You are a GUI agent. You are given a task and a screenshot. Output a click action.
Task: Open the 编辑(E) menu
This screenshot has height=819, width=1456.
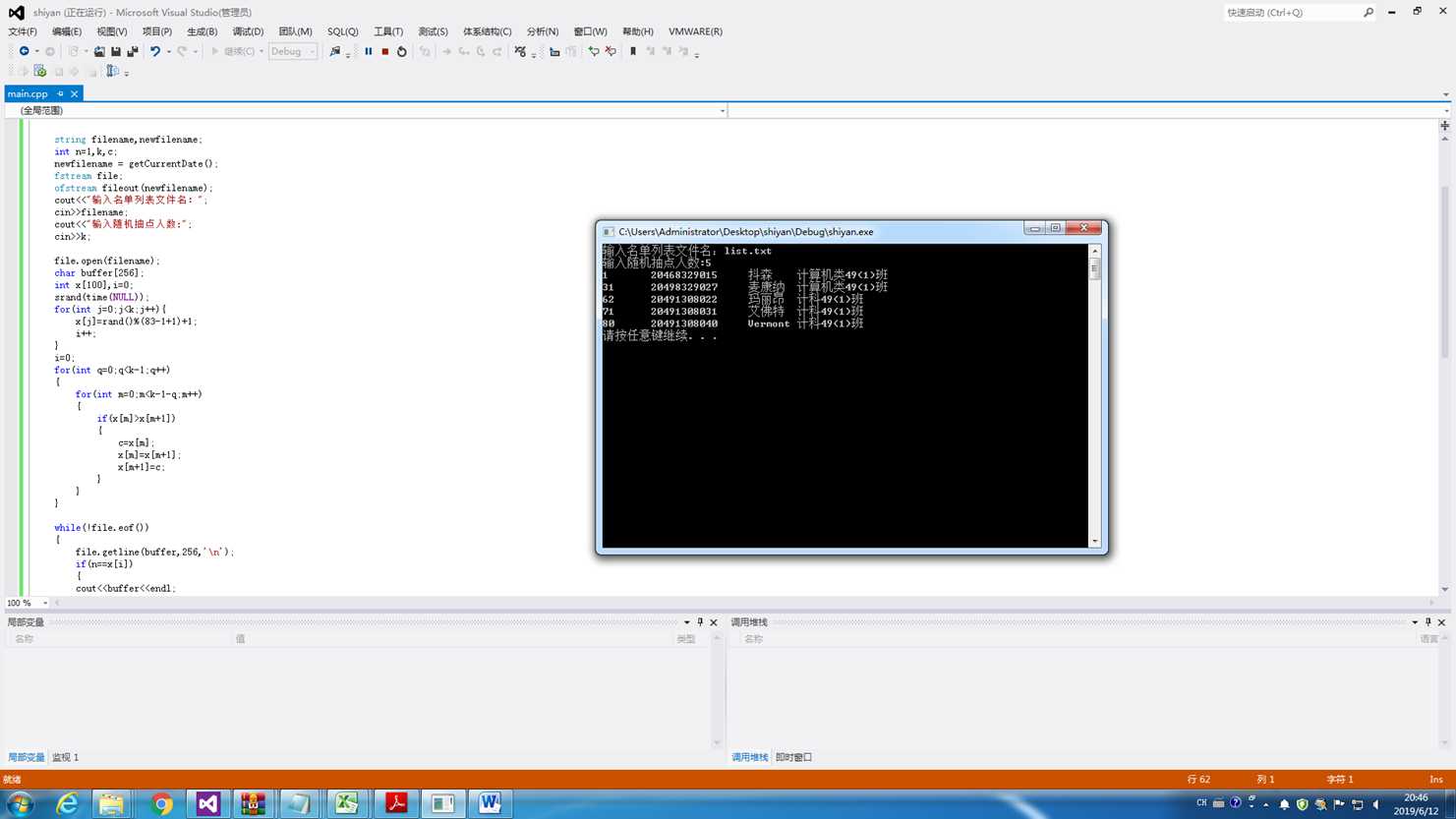click(67, 31)
